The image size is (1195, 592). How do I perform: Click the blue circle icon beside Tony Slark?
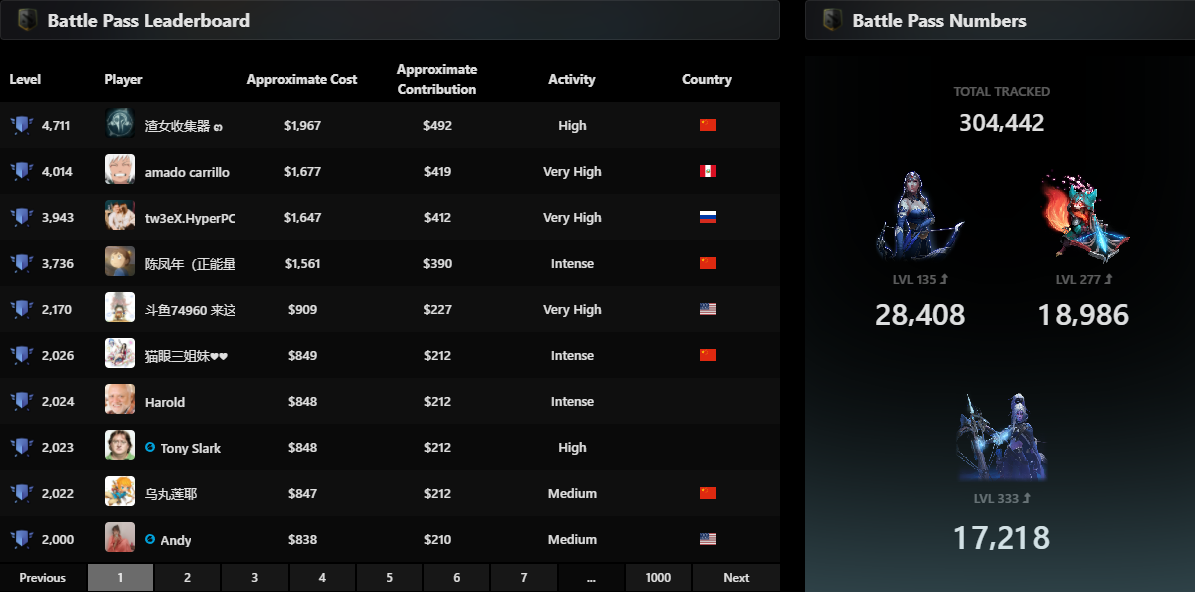150,448
